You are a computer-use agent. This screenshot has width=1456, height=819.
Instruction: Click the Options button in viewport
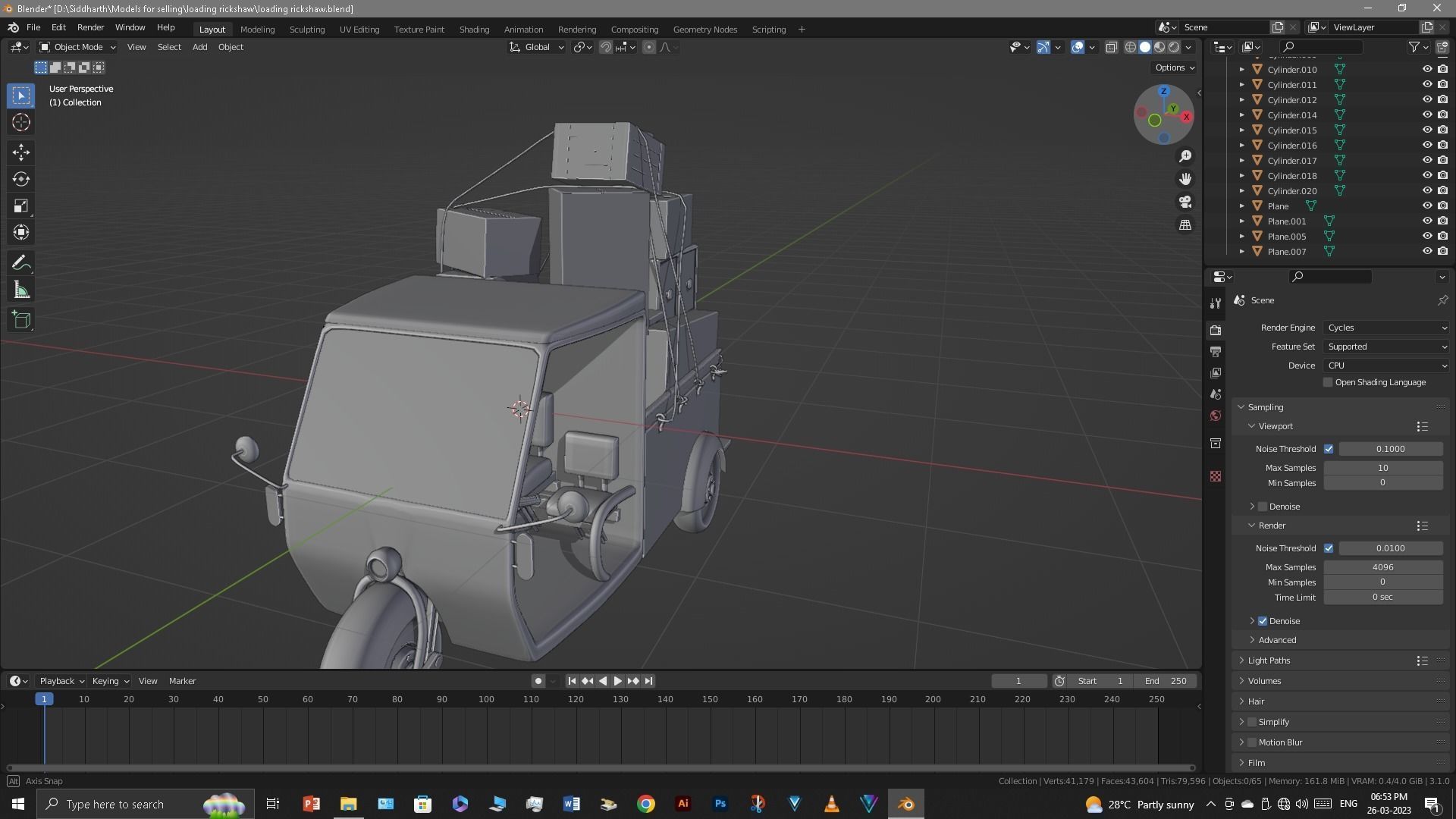1174,67
